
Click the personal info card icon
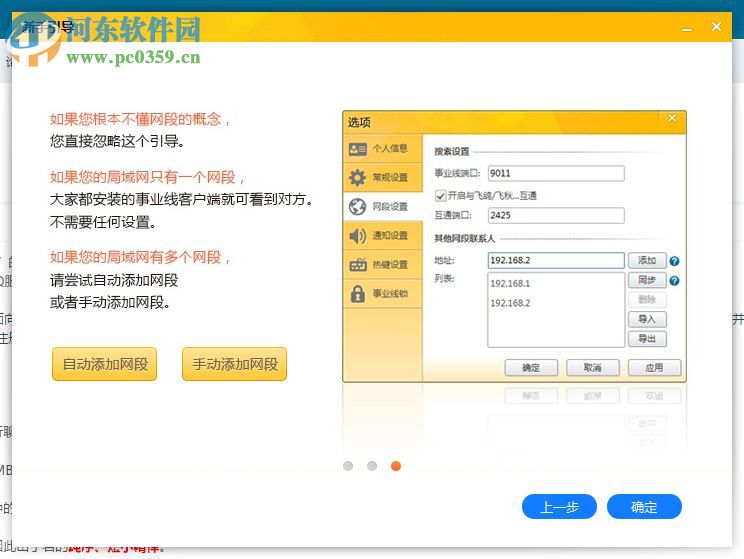(357, 149)
